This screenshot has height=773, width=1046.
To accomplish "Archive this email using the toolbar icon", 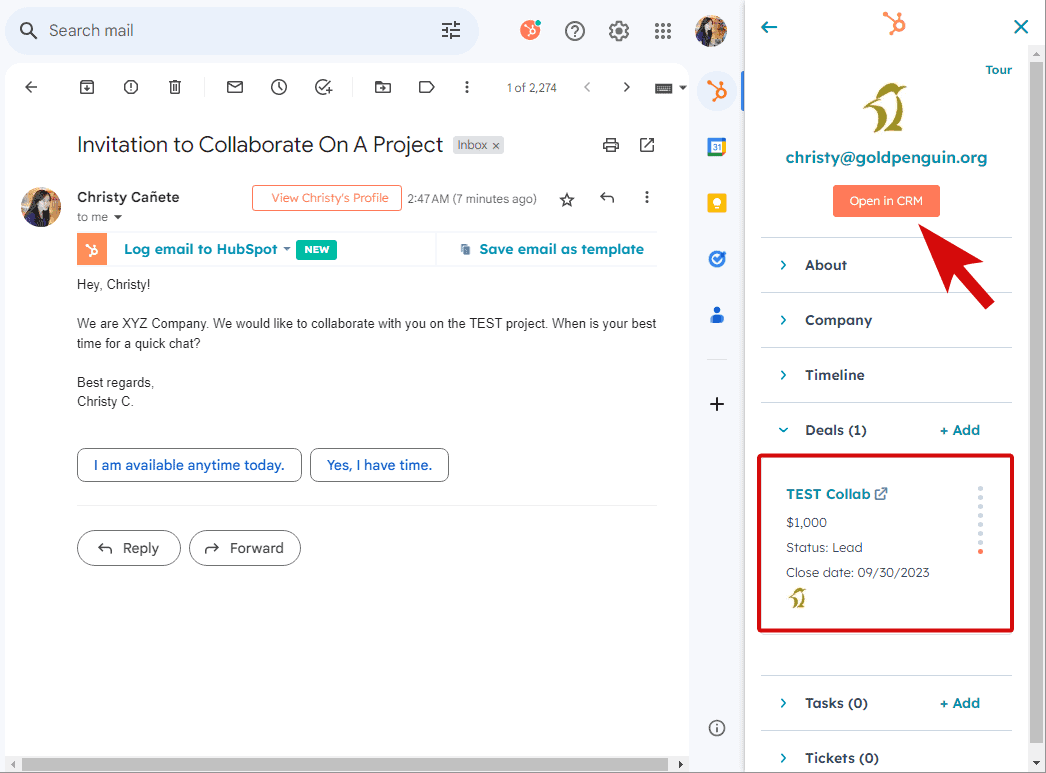I will (87, 87).
